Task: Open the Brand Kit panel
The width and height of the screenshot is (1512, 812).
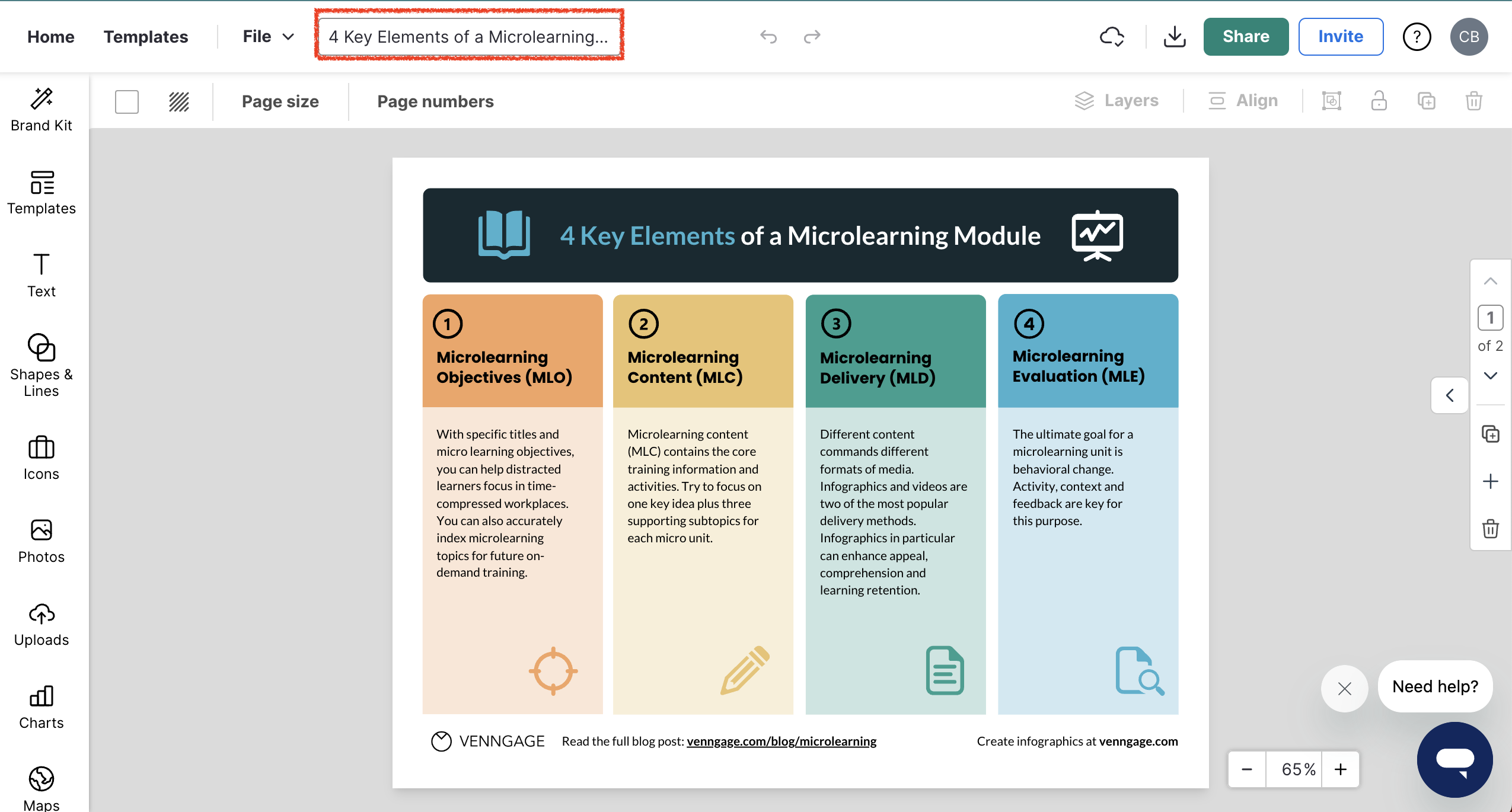Action: tap(42, 110)
